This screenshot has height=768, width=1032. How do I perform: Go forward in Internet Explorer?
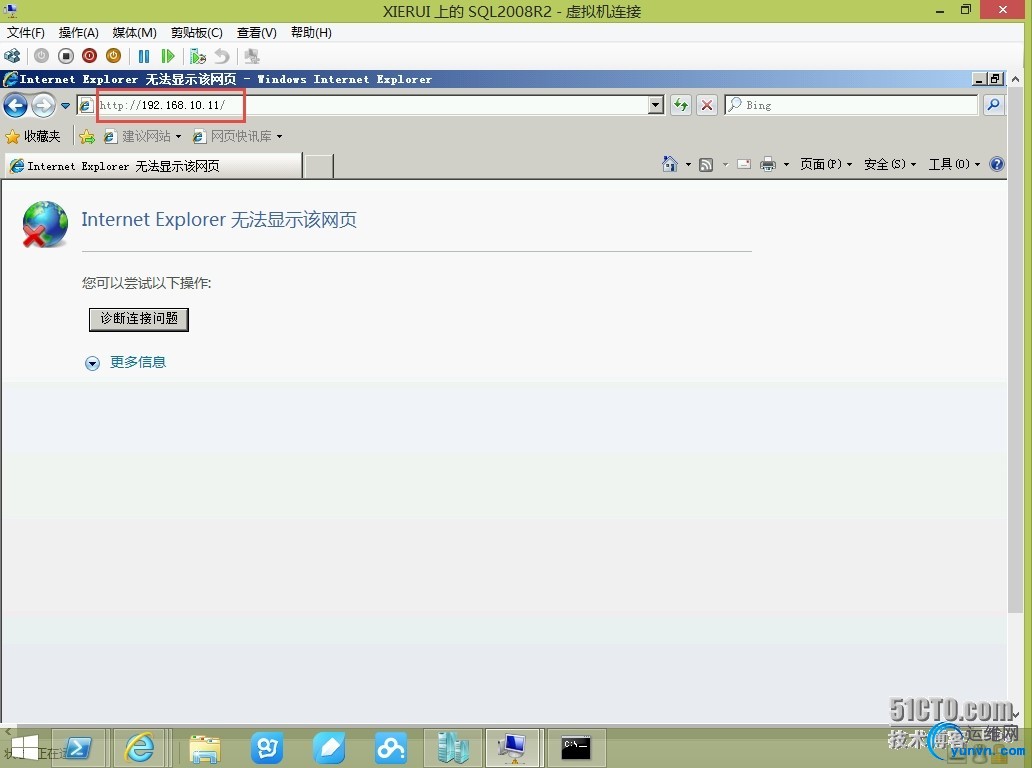tap(43, 105)
